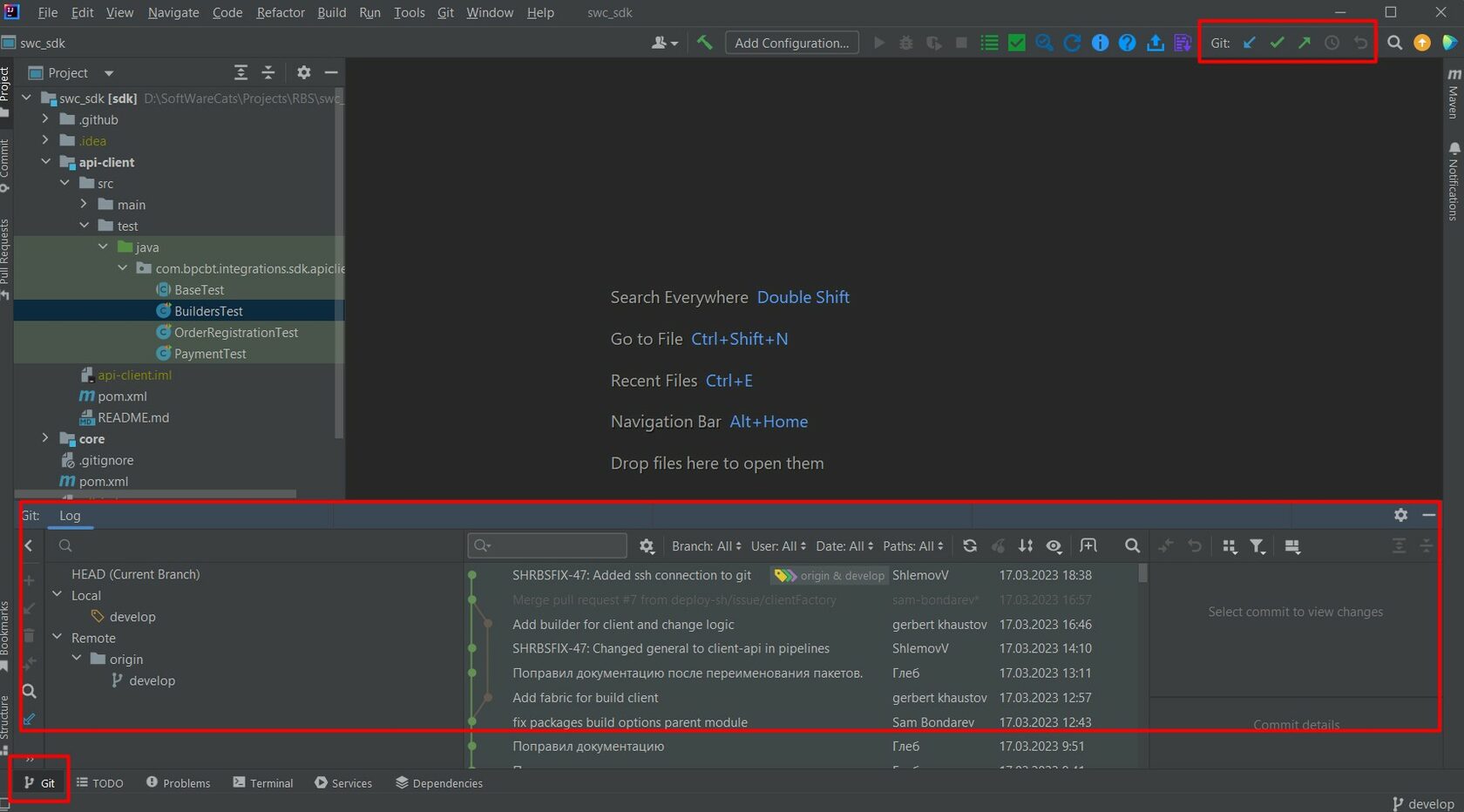1464x812 pixels.
Task: Expand the main source folder
Action: point(84,204)
